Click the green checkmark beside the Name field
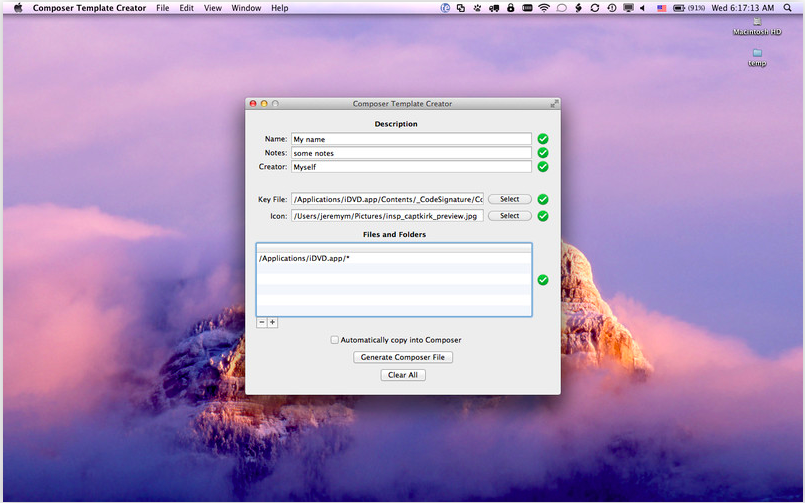Screen dimensions: 805x503 click(543, 139)
